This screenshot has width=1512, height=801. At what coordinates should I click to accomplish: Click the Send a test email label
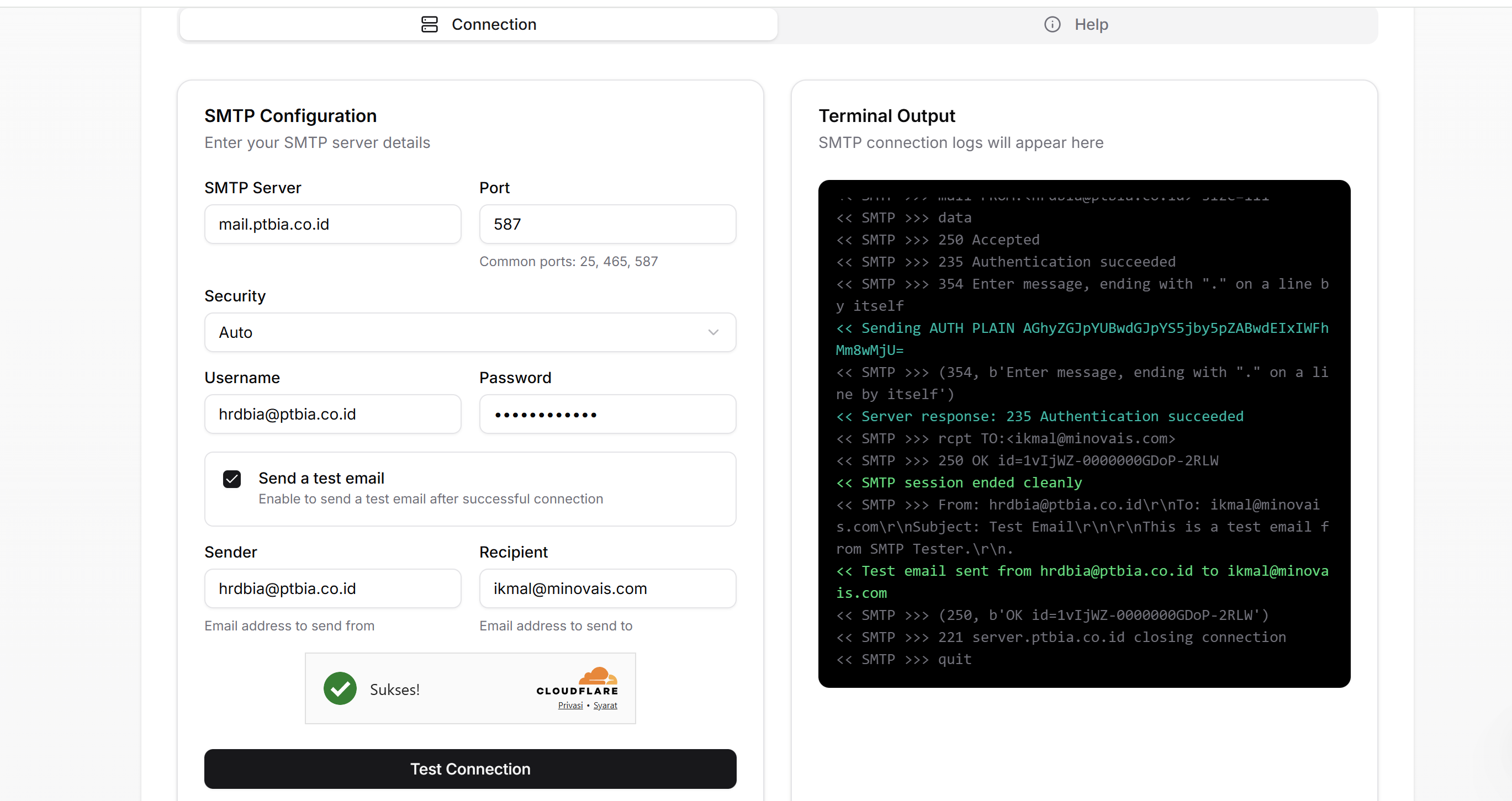coord(321,478)
